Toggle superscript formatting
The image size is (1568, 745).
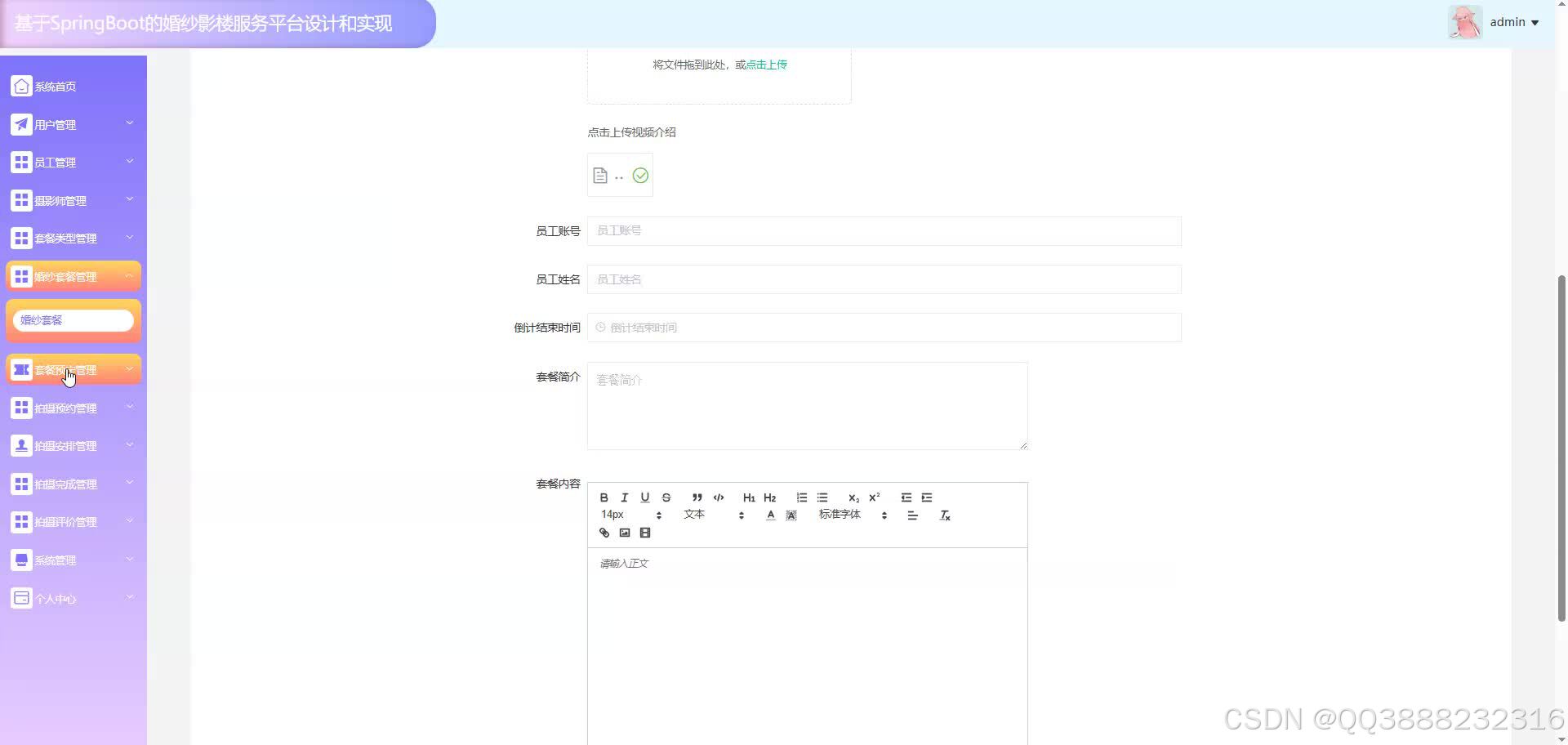874,497
